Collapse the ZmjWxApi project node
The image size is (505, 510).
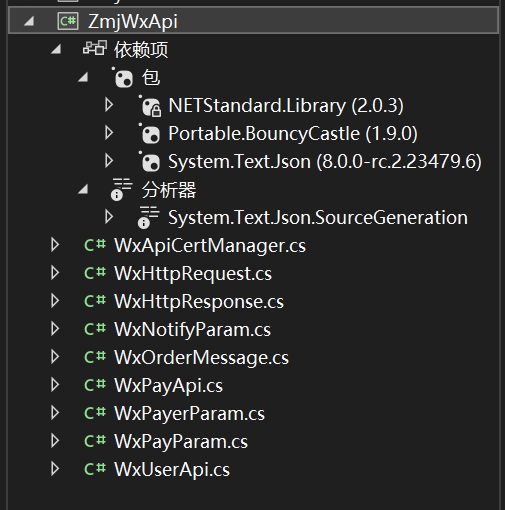(29, 22)
